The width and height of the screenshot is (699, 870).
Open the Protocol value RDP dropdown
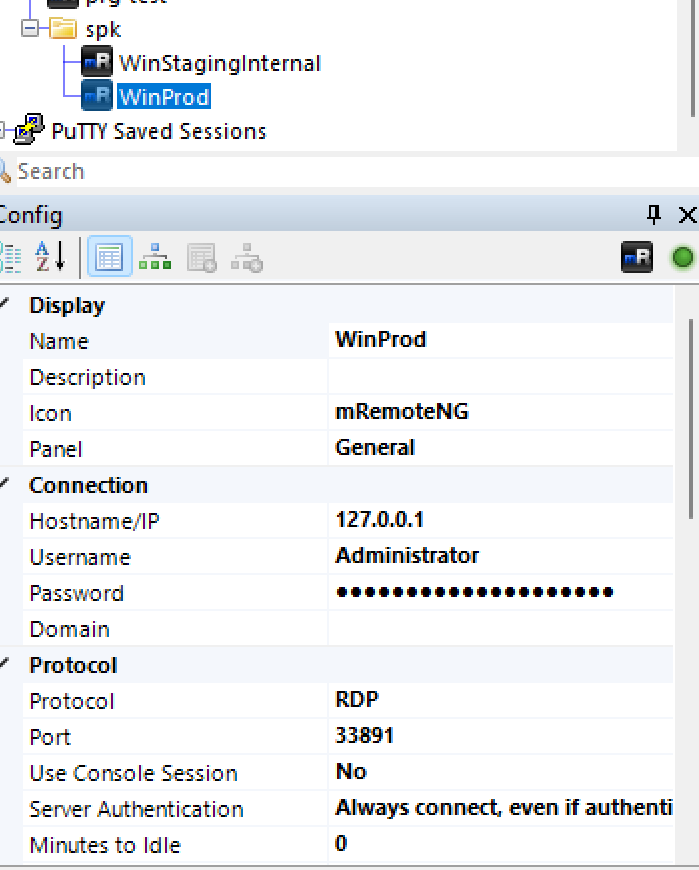501,700
